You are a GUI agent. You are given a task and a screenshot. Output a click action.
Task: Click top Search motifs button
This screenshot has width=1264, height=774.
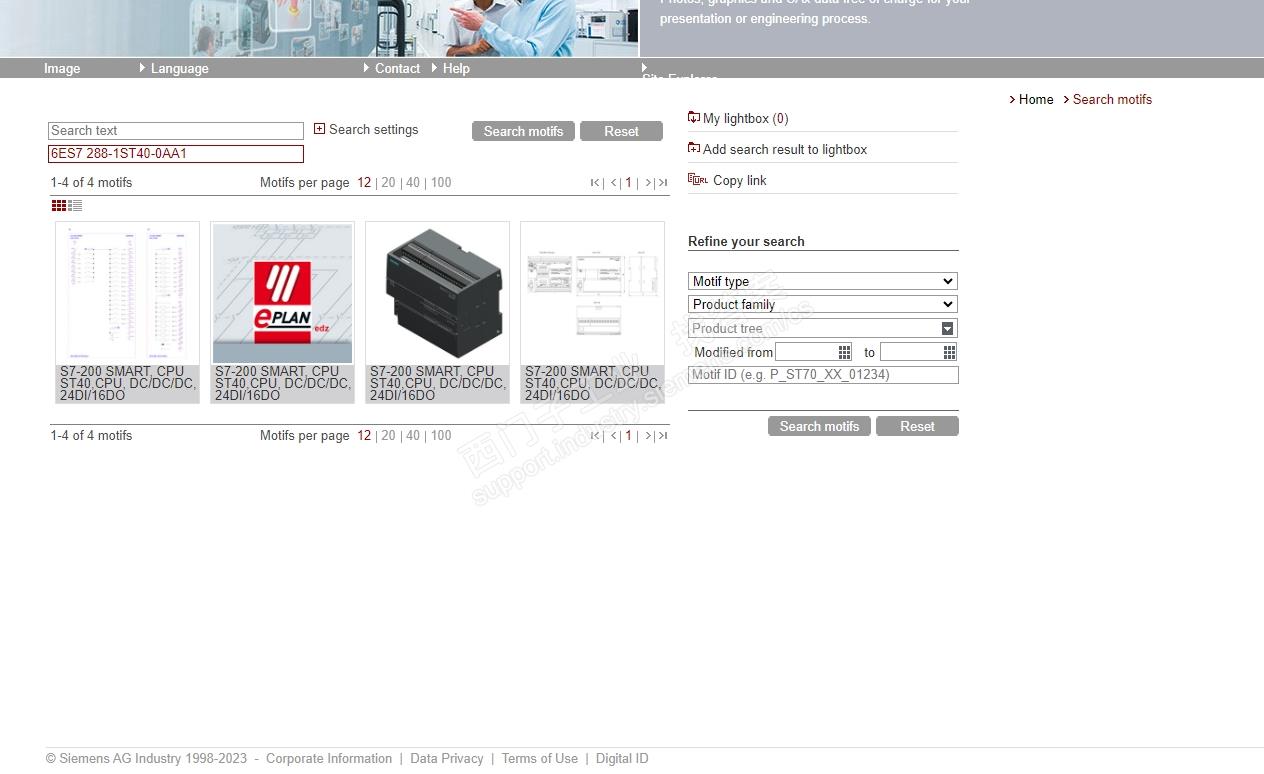tap(523, 131)
